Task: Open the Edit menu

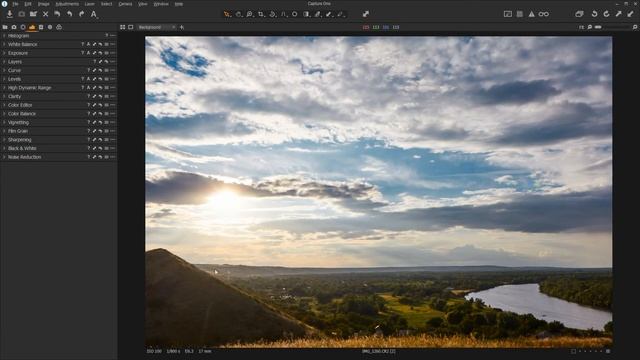Action: (x=28, y=4)
